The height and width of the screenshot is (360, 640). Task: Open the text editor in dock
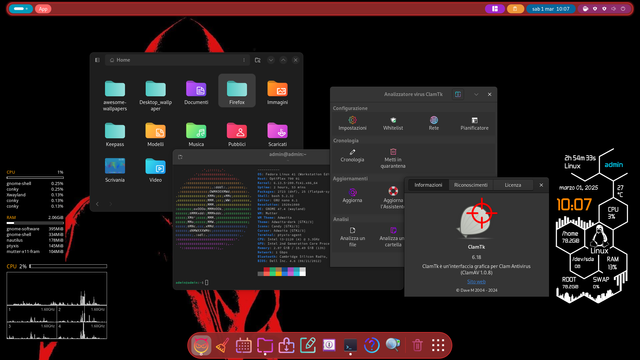coord(308,345)
